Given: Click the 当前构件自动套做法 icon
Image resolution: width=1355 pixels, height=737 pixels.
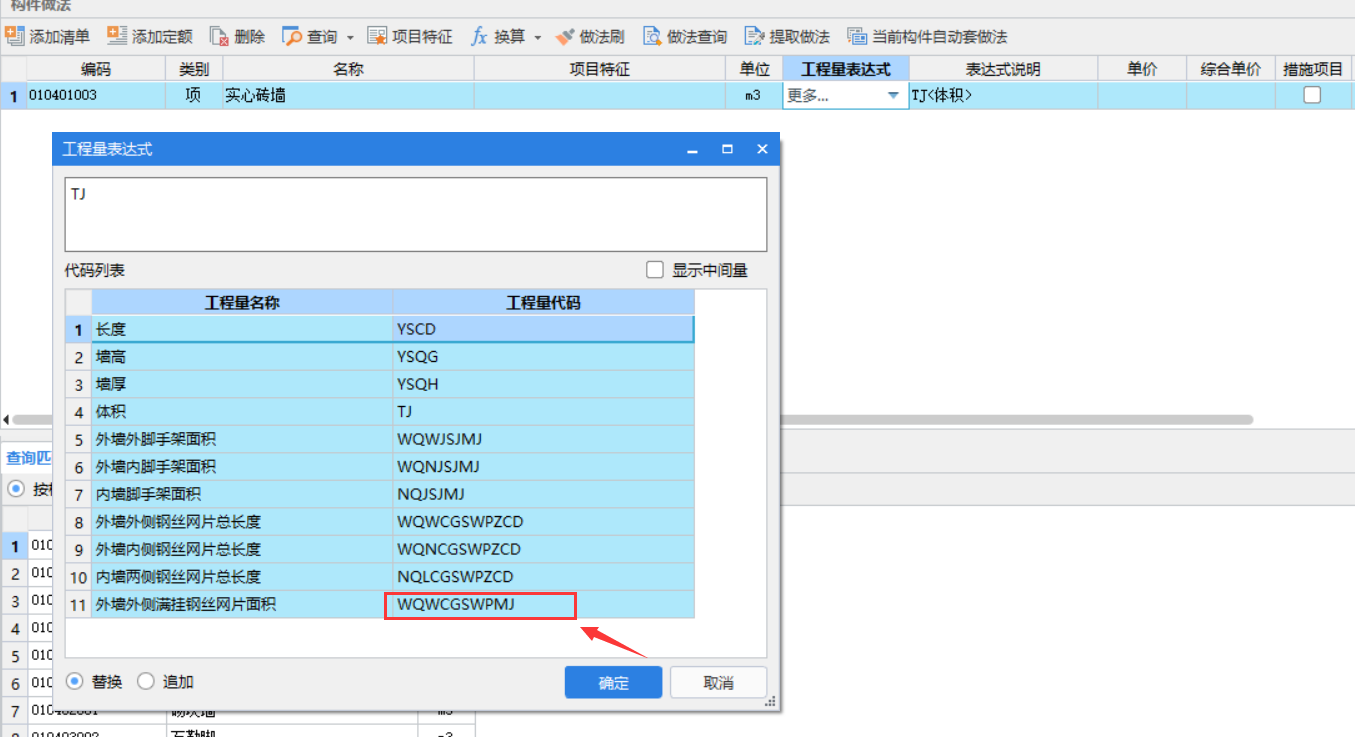Looking at the screenshot, I should 857,37.
